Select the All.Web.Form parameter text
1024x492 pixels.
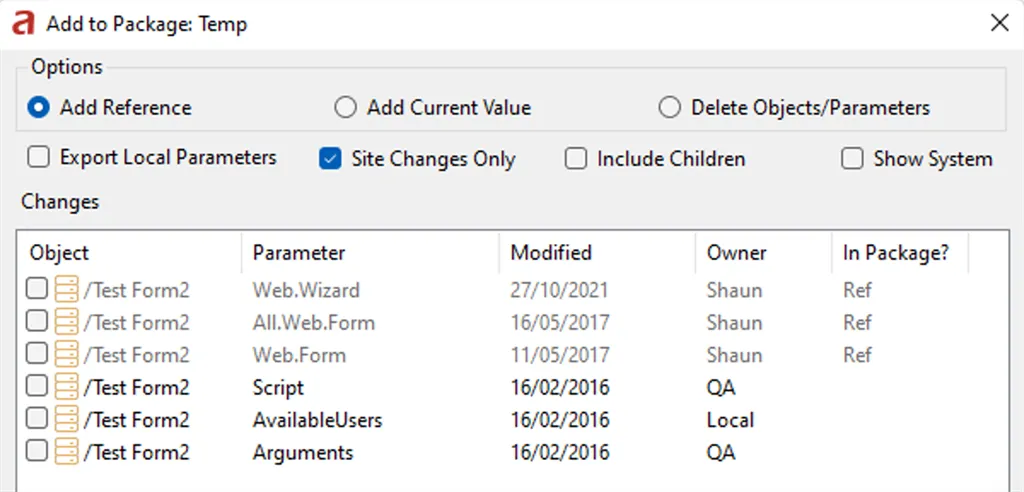(x=313, y=323)
